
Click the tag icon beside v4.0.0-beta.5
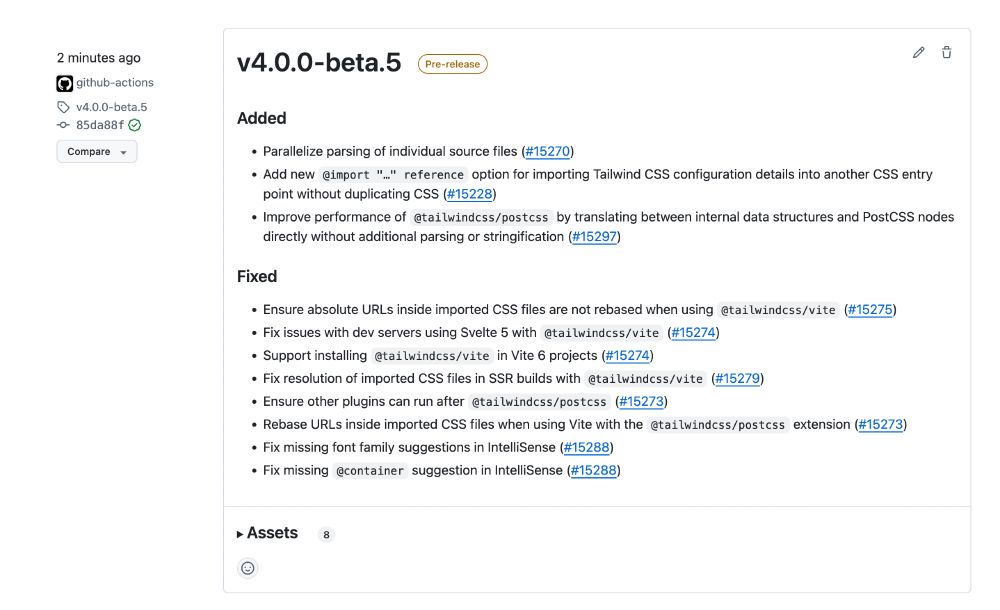coord(63,107)
